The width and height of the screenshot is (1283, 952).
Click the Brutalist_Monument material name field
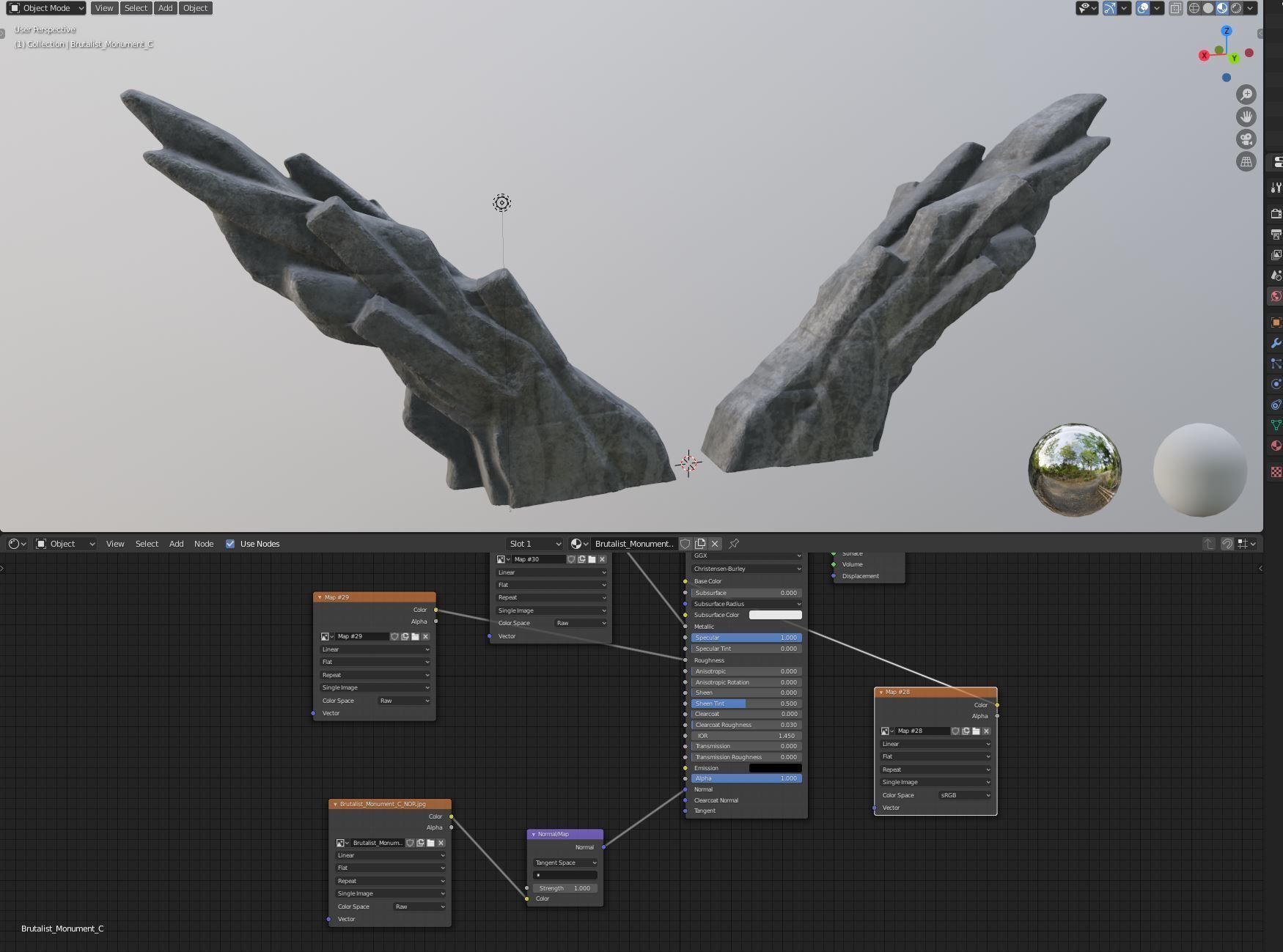(x=634, y=544)
